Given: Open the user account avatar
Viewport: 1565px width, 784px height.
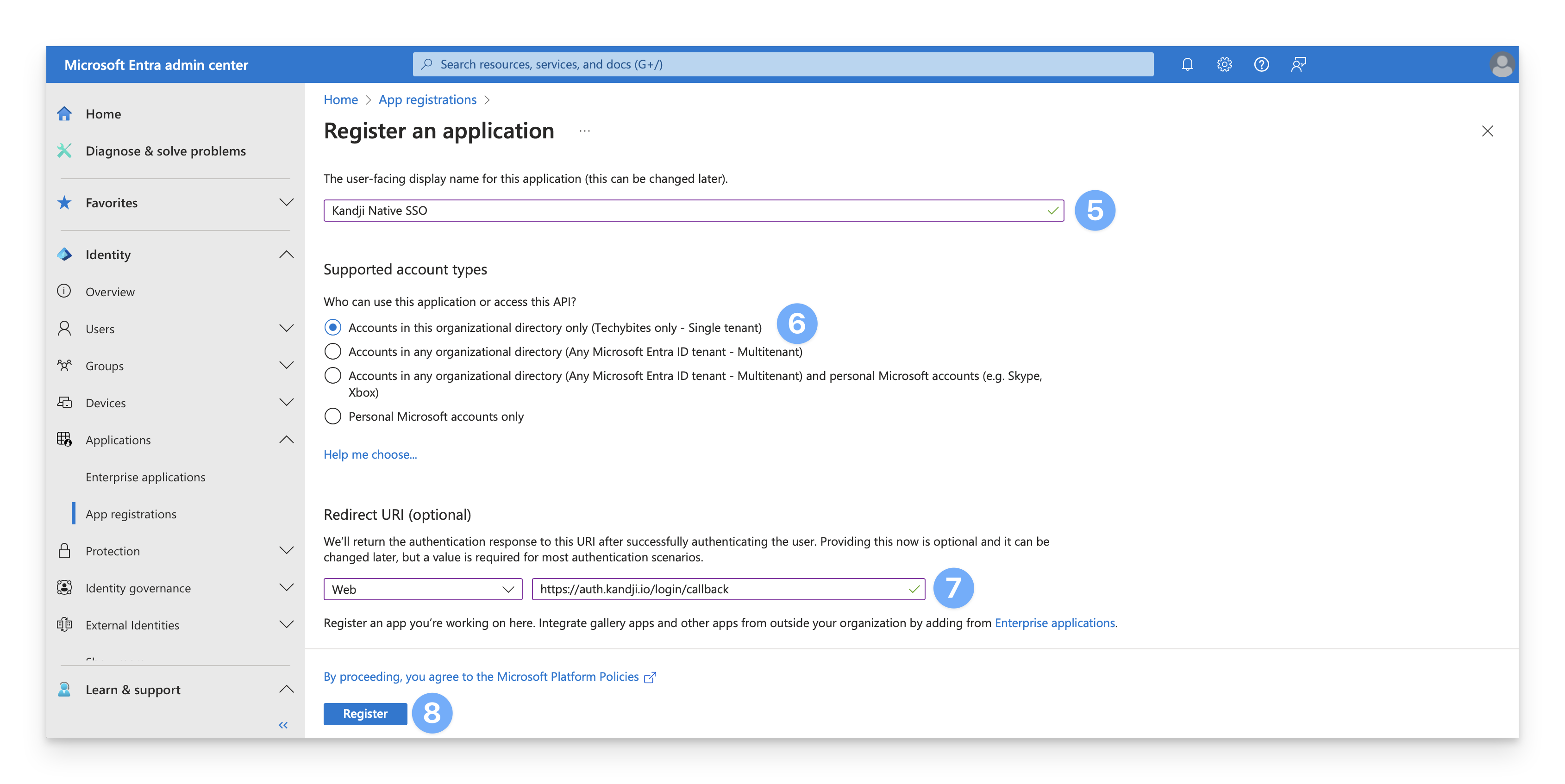Looking at the screenshot, I should coord(1501,64).
